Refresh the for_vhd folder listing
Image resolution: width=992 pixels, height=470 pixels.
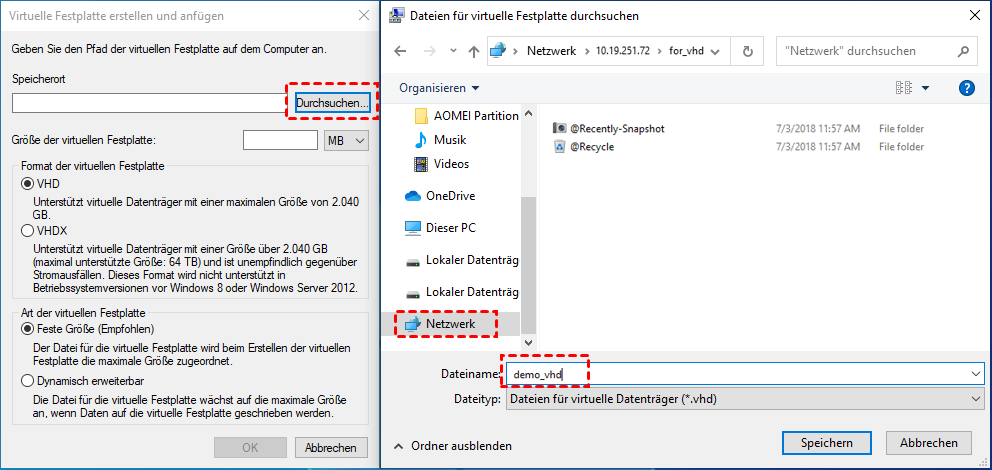click(747, 51)
